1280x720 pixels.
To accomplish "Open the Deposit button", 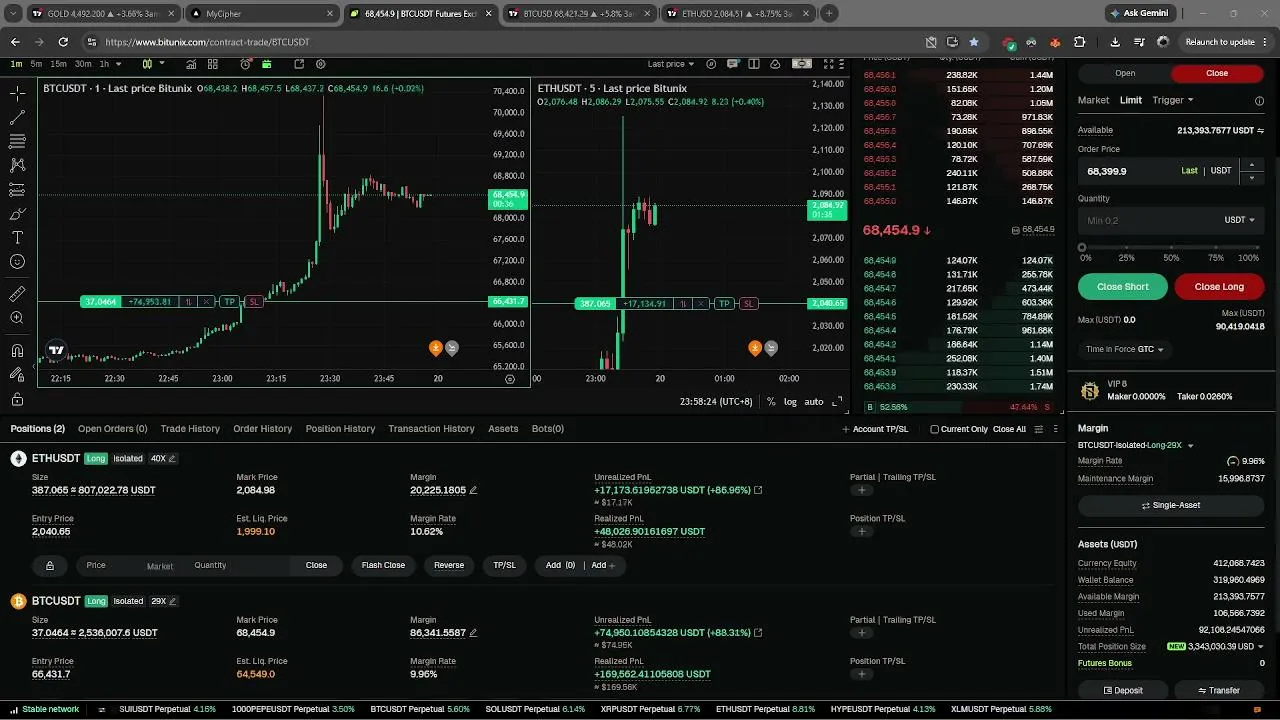I will click(x=1123, y=690).
